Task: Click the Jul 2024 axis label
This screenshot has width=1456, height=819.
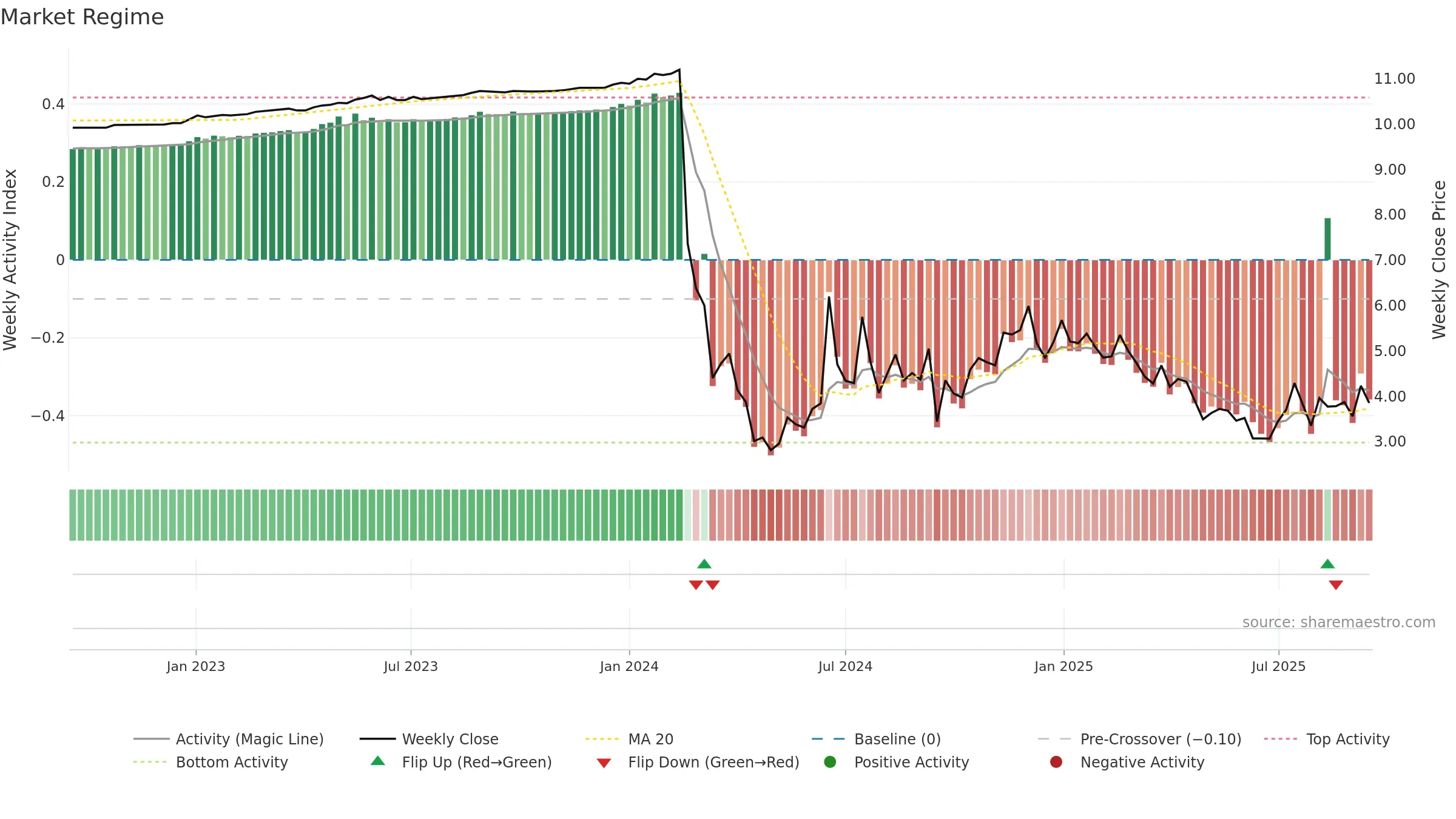Action: click(845, 666)
